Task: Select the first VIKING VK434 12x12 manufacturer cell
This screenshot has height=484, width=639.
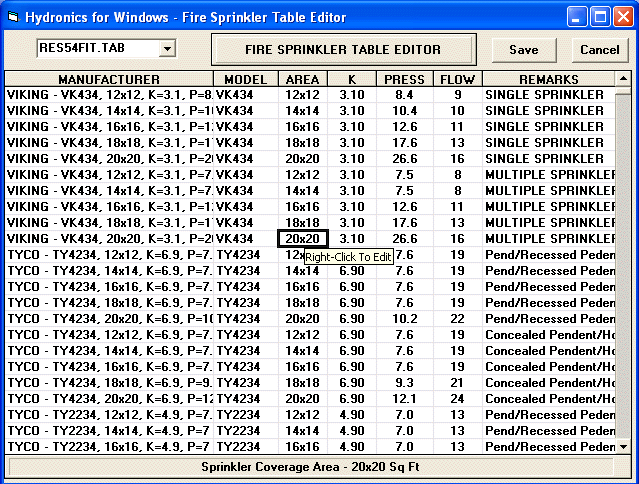Action: tap(109, 95)
